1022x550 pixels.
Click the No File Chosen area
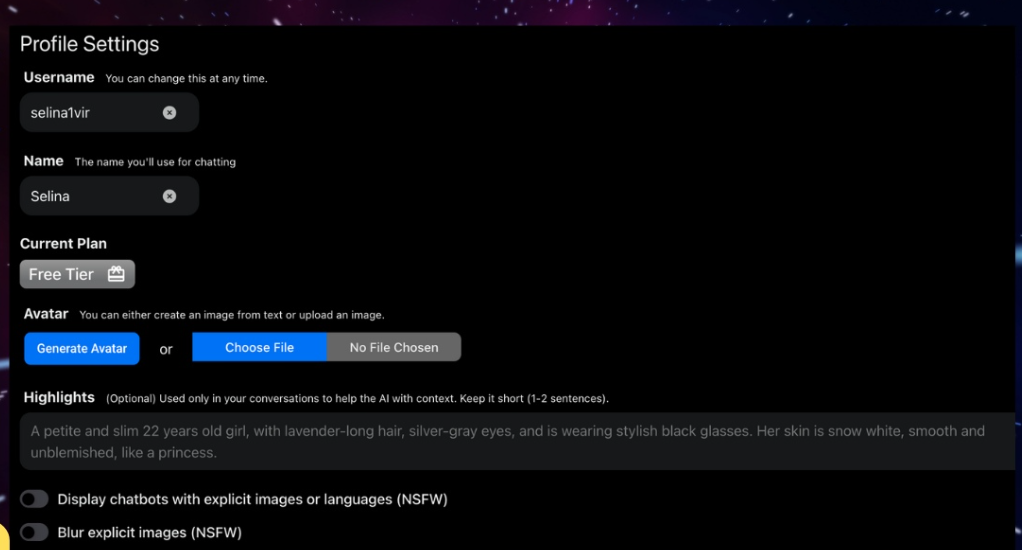point(393,347)
